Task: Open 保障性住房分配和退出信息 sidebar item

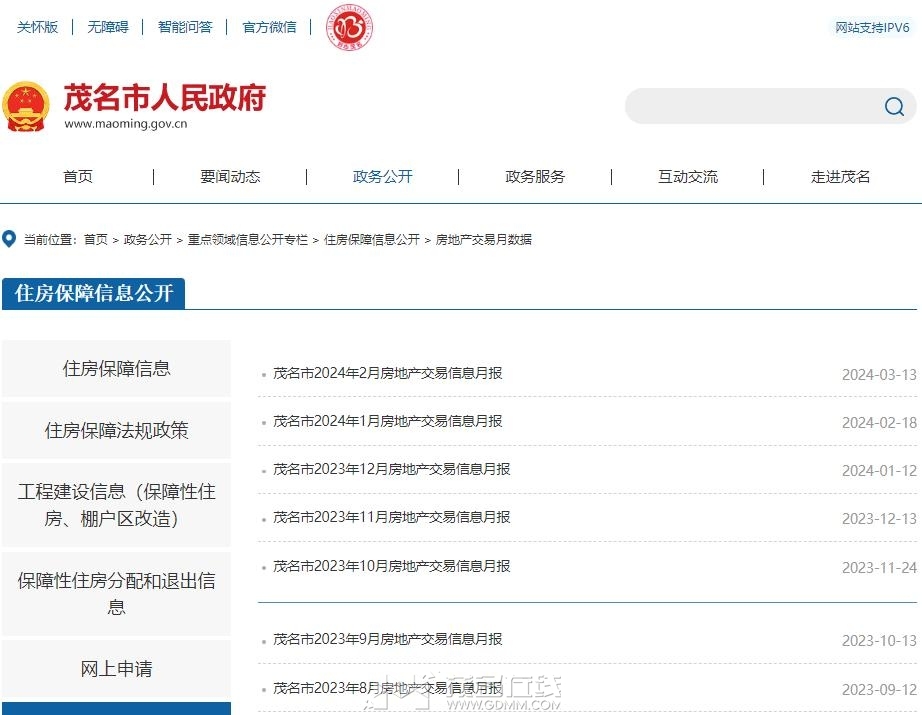Action: (116, 594)
